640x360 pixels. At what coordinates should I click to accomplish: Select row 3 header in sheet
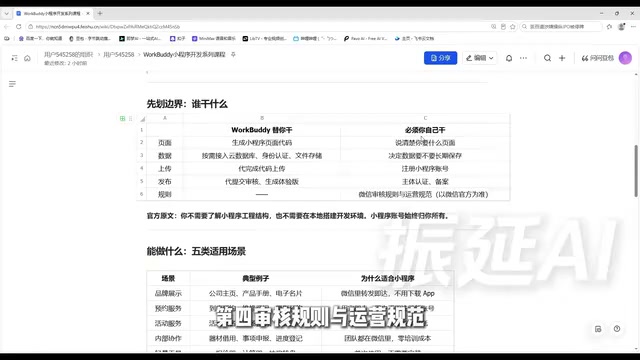tap(142, 156)
